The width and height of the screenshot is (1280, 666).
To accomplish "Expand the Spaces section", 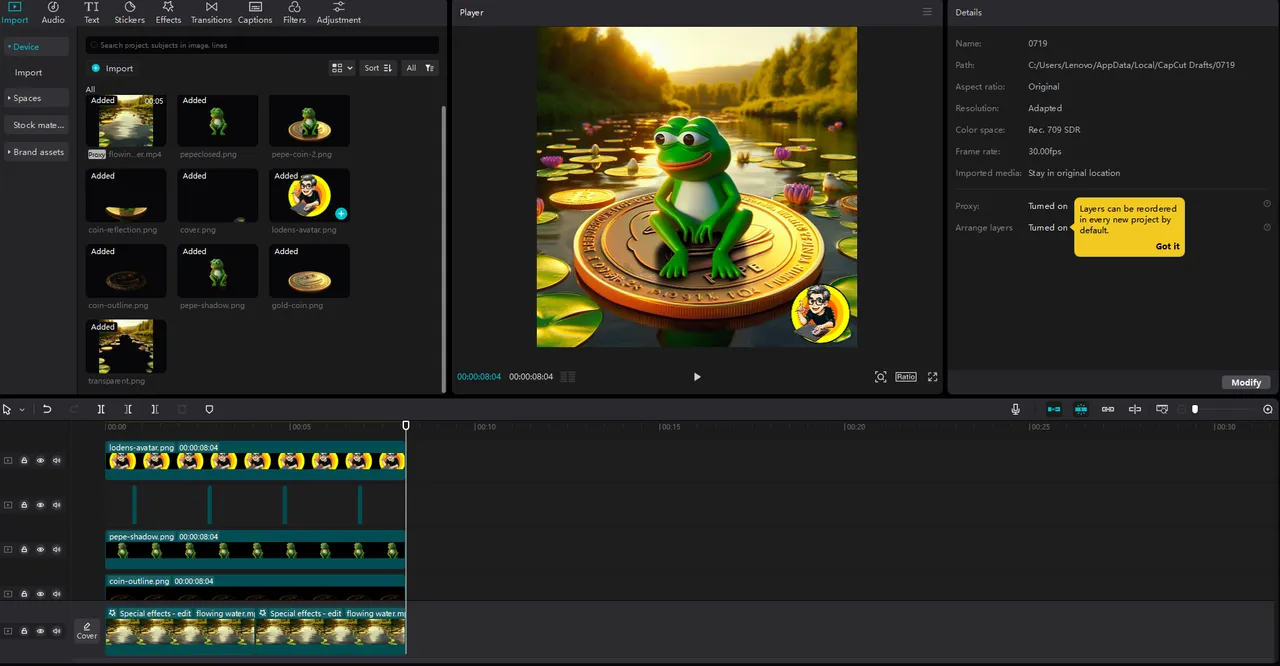I will 36,98.
